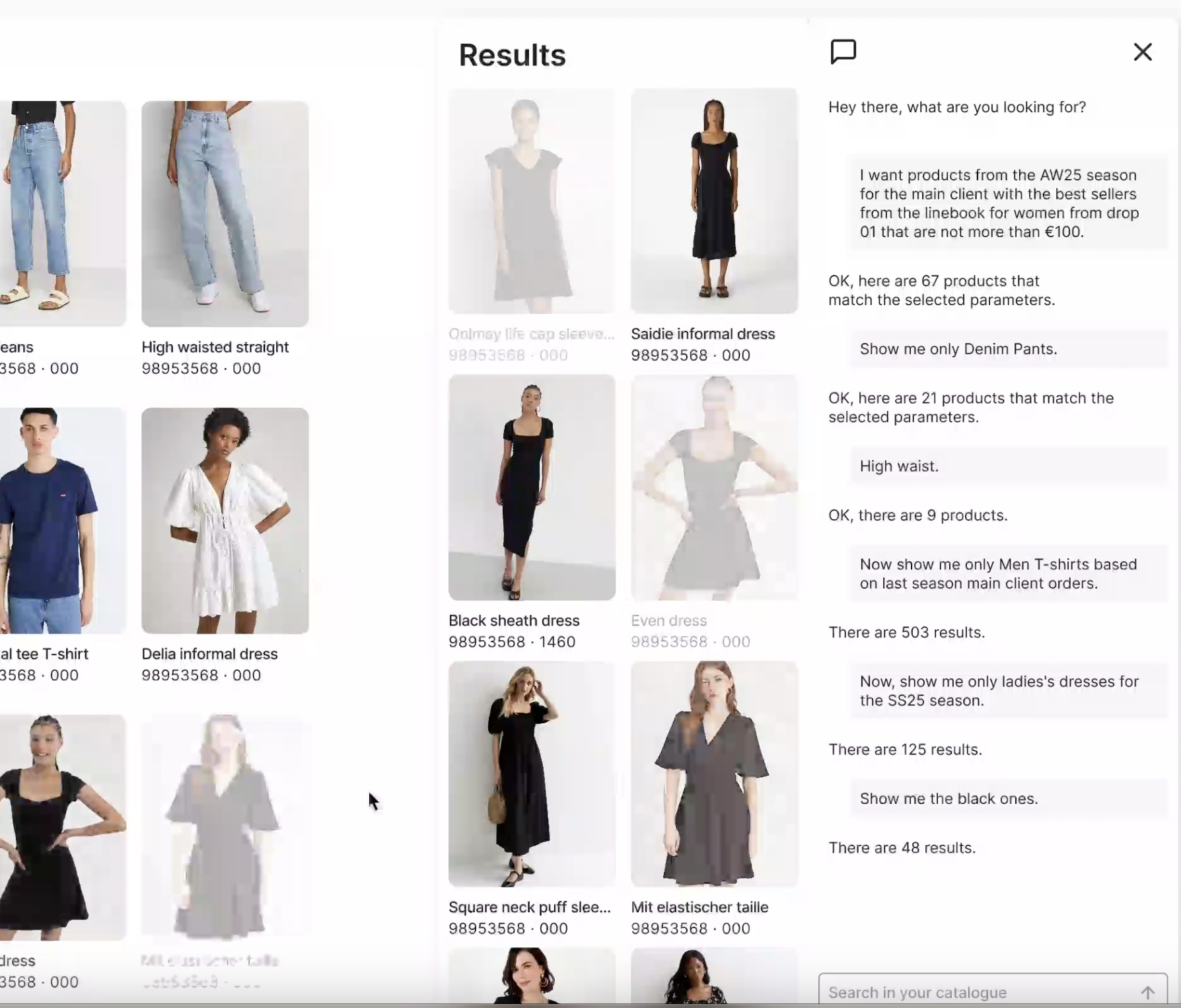The image size is (1181, 1008).
Task: Click the code under Delia informal dress
Action: [x=201, y=675]
